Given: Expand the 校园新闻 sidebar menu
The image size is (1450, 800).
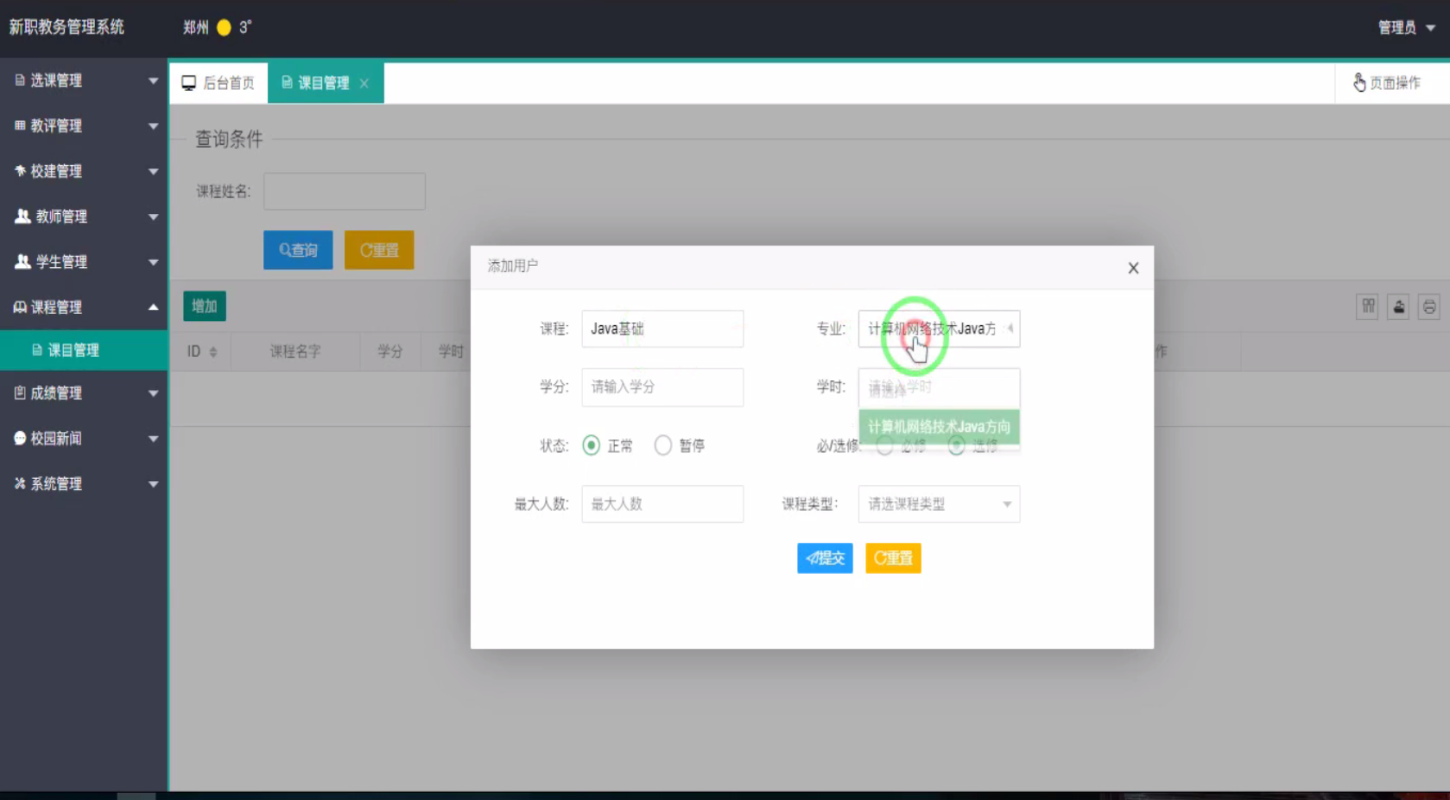Looking at the screenshot, I should [x=84, y=438].
